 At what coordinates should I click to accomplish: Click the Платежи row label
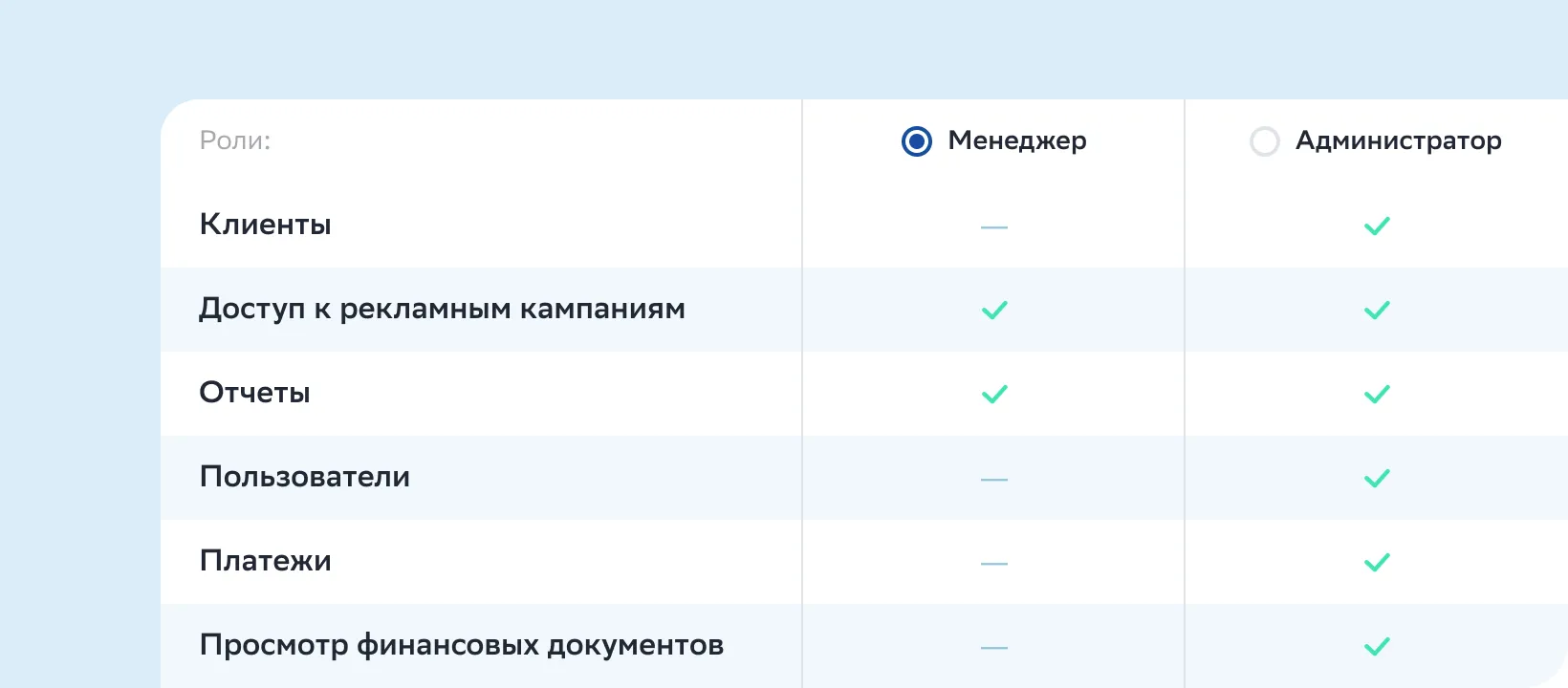click(x=266, y=561)
